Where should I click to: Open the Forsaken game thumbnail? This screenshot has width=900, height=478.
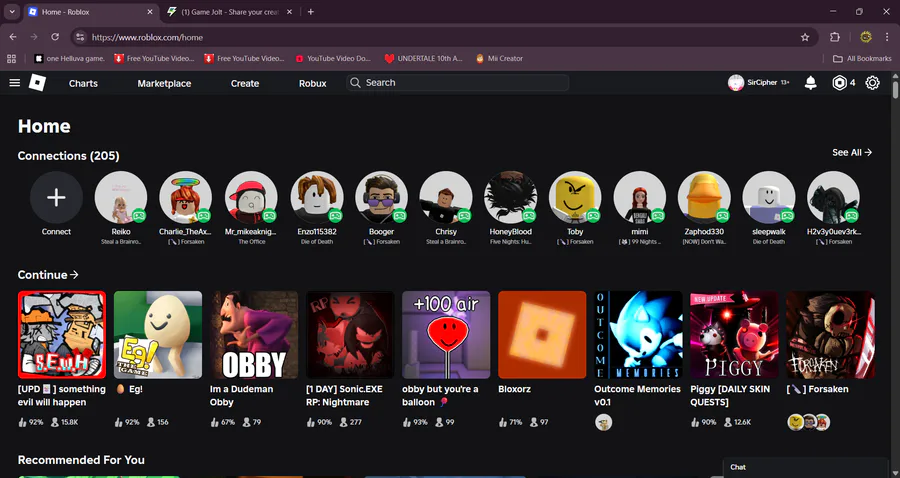click(831, 335)
